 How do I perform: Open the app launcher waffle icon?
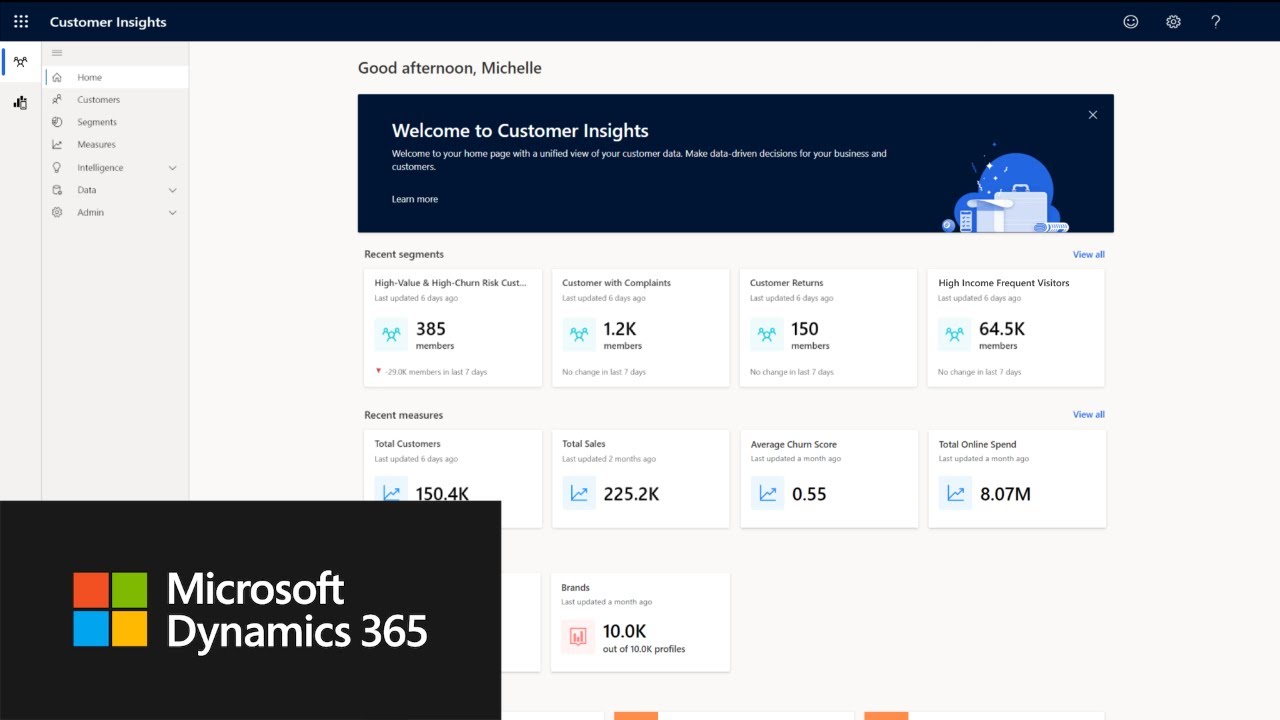coord(21,21)
